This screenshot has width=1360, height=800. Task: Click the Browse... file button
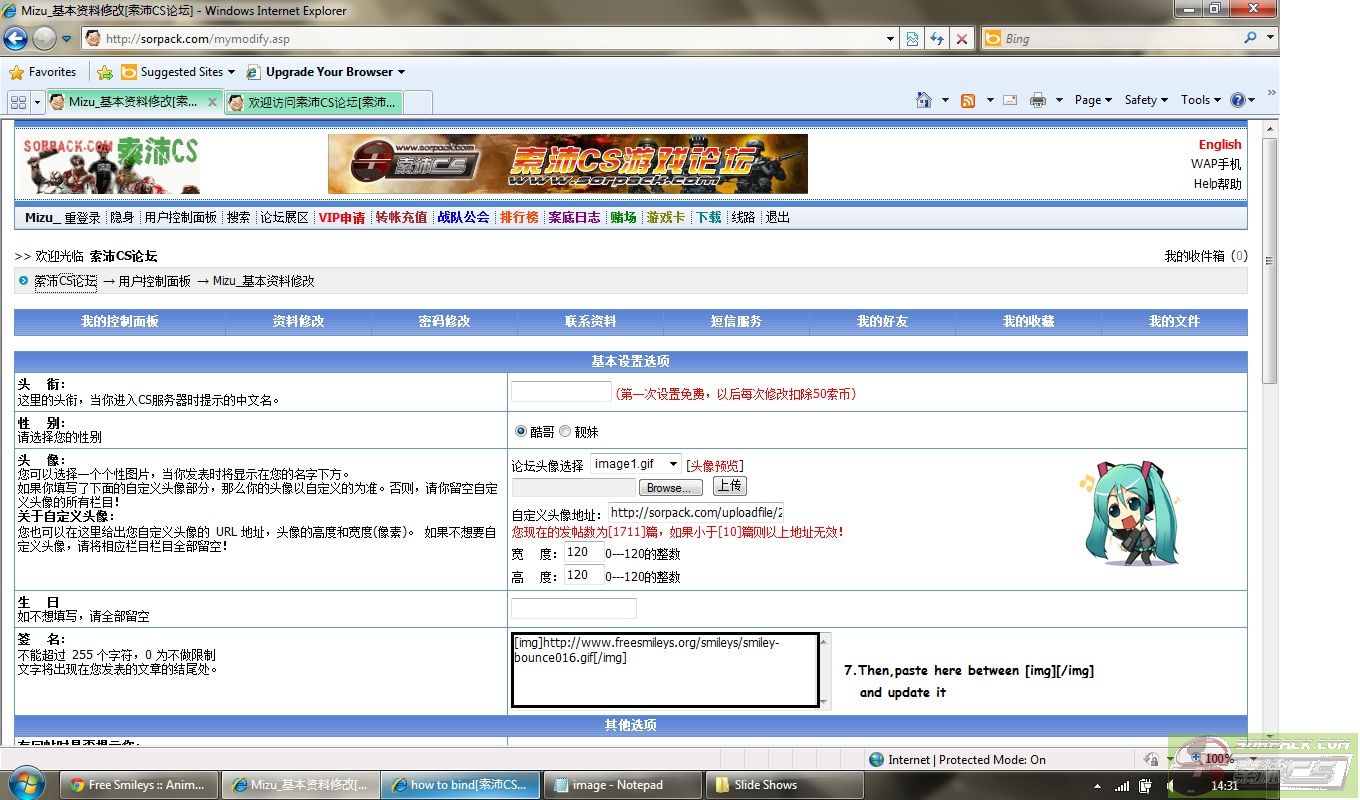669,488
